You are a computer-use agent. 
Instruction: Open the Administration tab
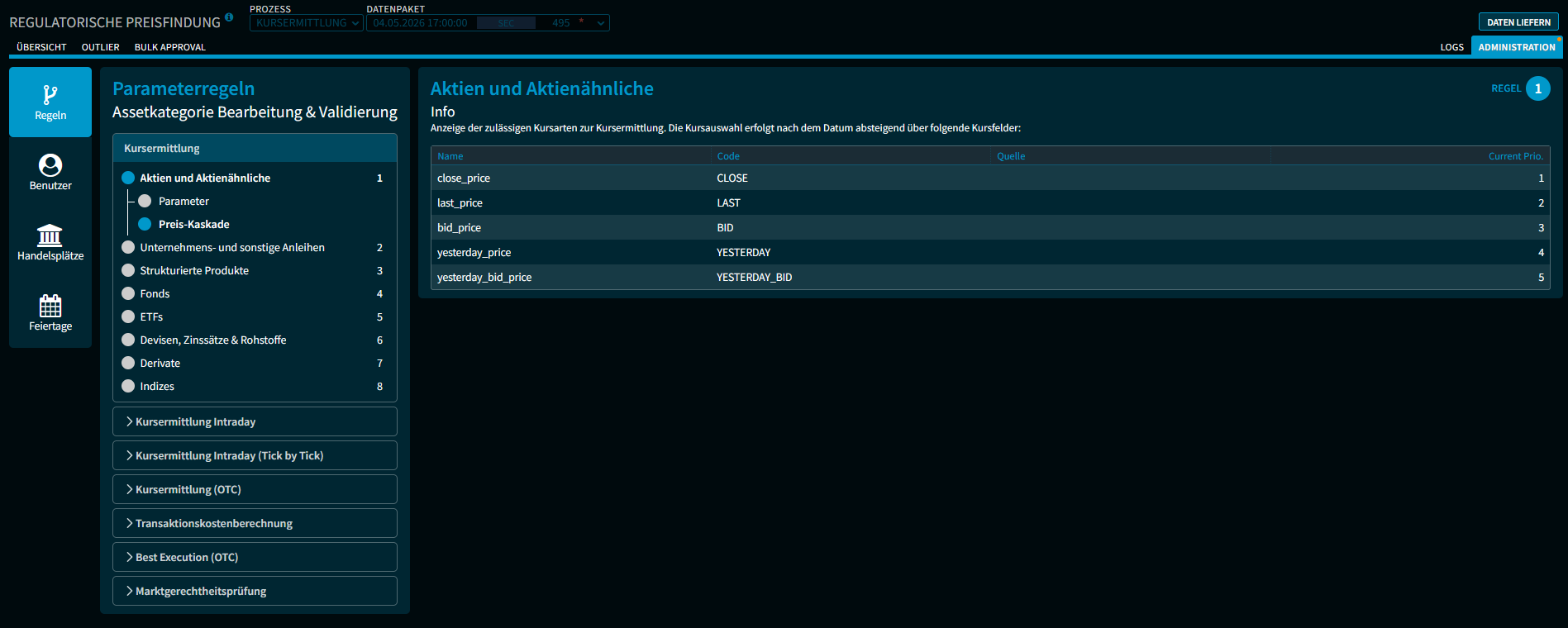(x=1517, y=47)
